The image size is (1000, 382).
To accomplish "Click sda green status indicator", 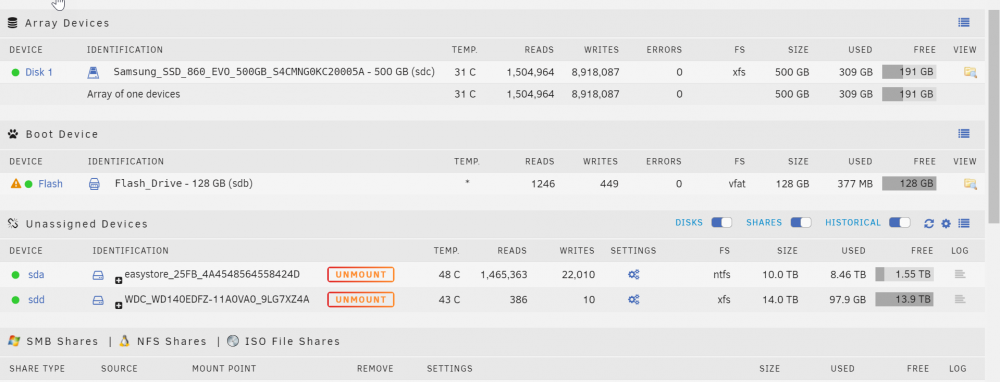I will pyautogui.click(x=15, y=275).
